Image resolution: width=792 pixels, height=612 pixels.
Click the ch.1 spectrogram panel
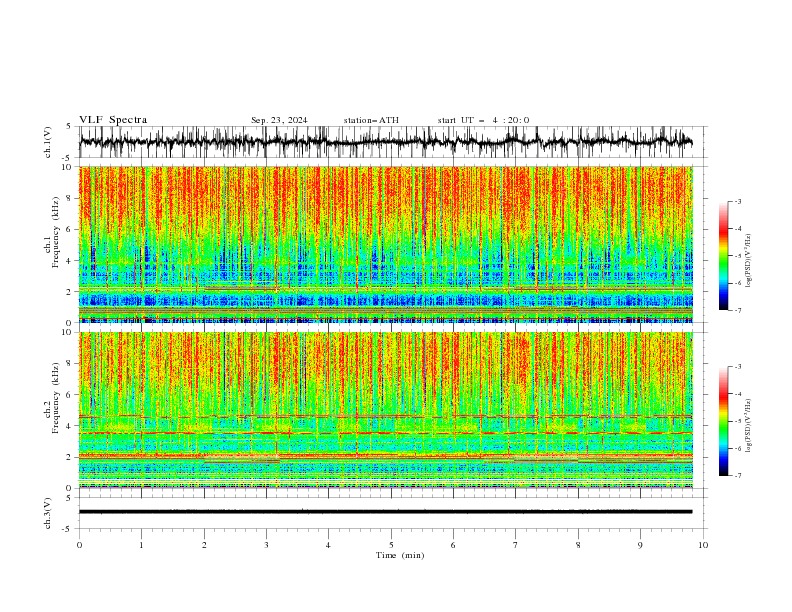click(x=385, y=244)
